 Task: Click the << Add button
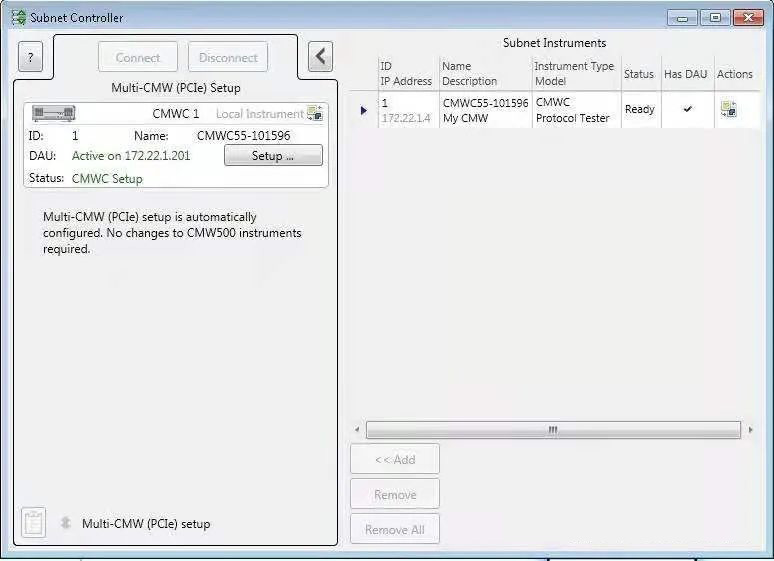click(x=395, y=459)
